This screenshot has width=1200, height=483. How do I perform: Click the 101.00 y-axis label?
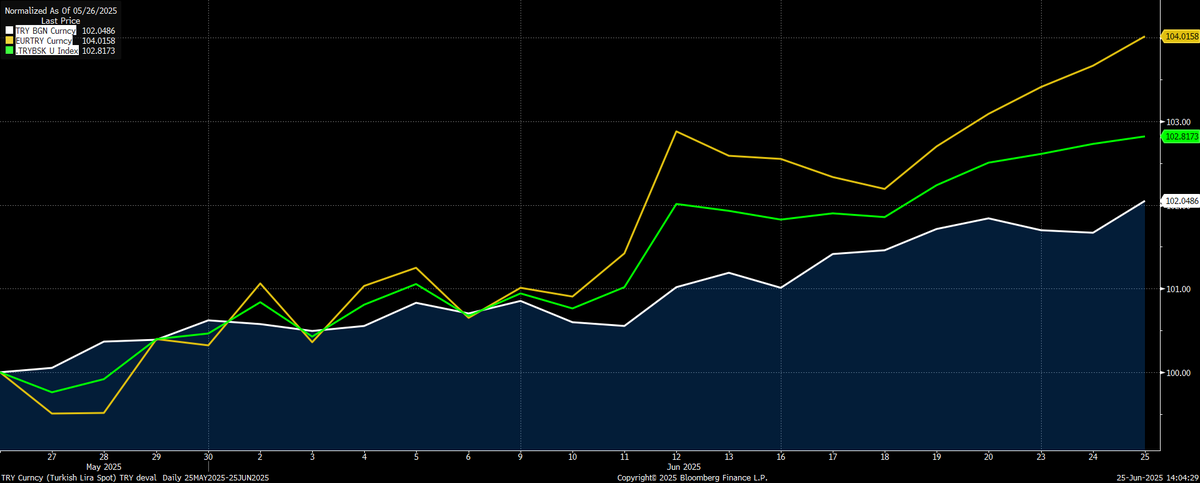[1176, 289]
